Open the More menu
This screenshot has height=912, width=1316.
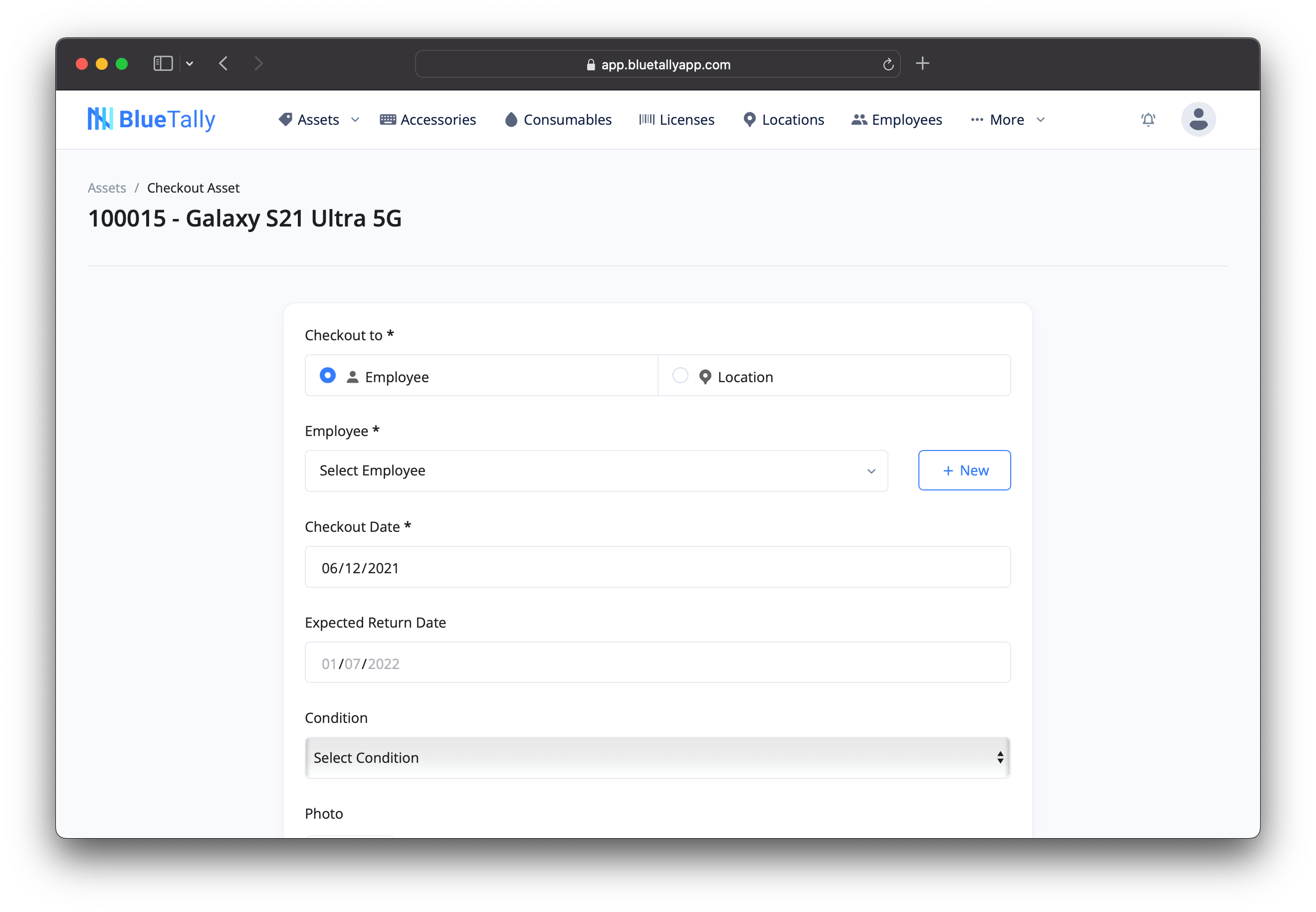tap(1007, 119)
